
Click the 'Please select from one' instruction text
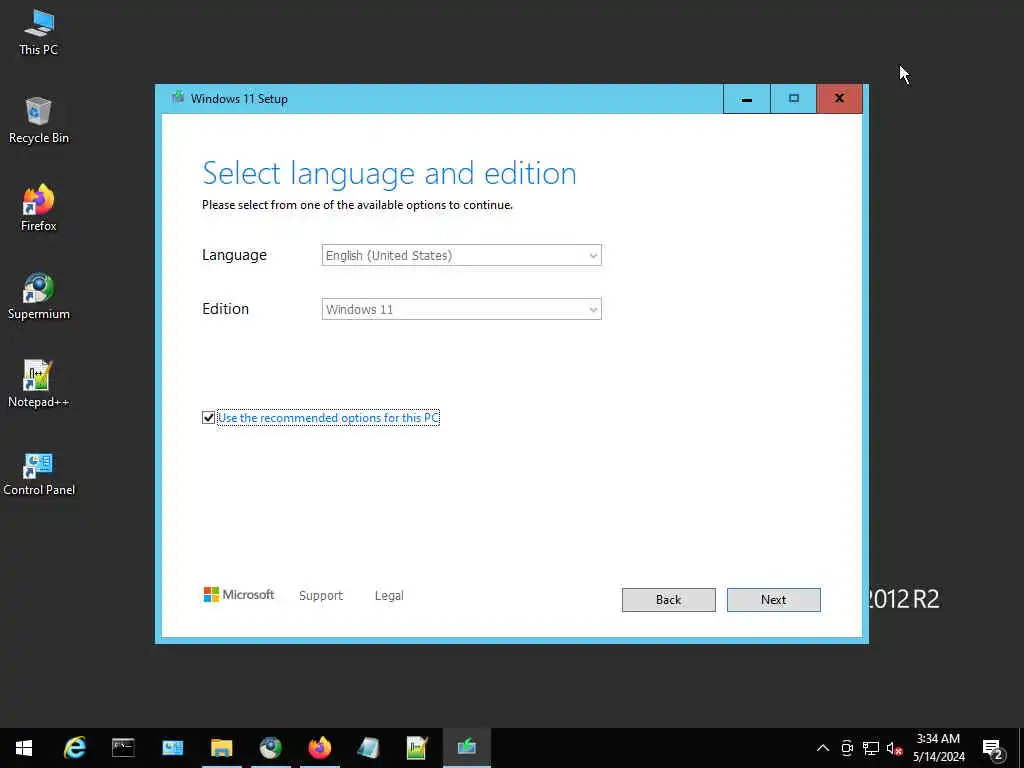pyautogui.click(x=357, y=205)
